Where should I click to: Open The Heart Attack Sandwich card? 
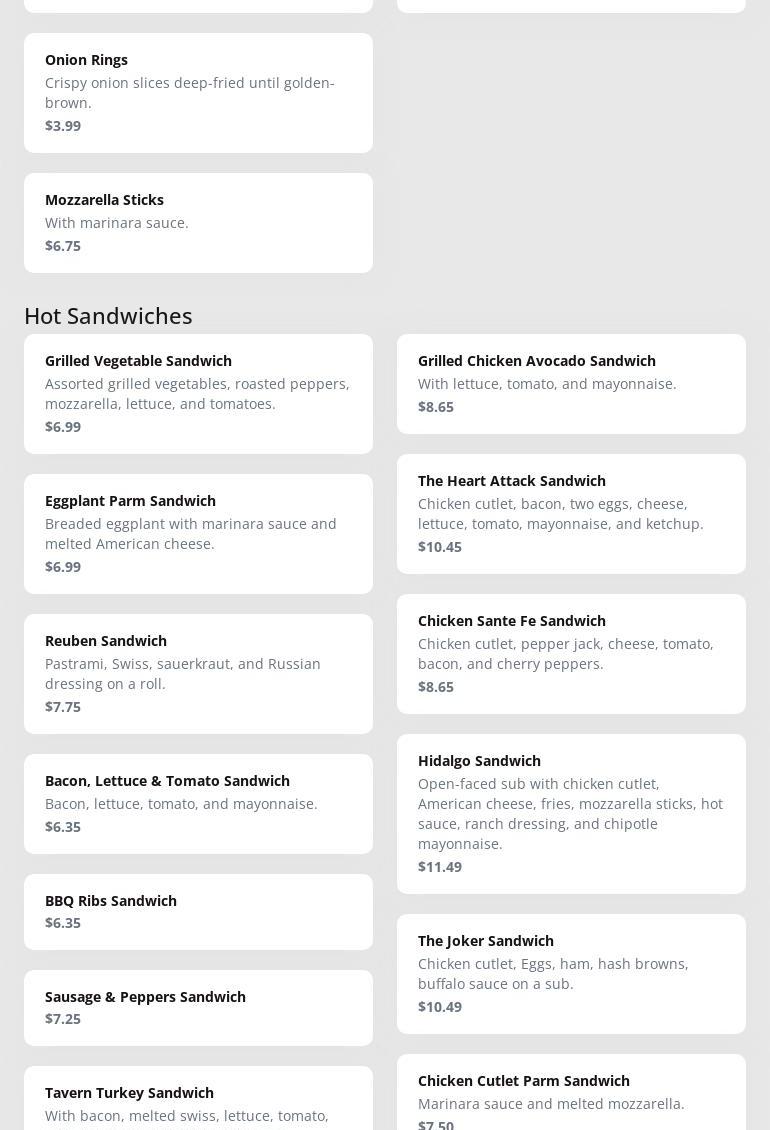pos(571,513)
